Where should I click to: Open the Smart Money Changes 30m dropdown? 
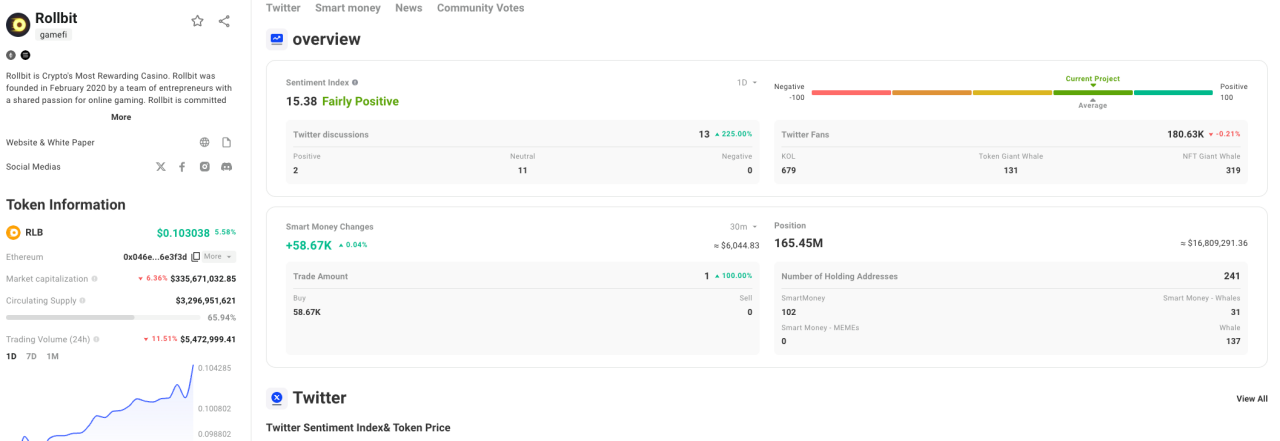744,227
